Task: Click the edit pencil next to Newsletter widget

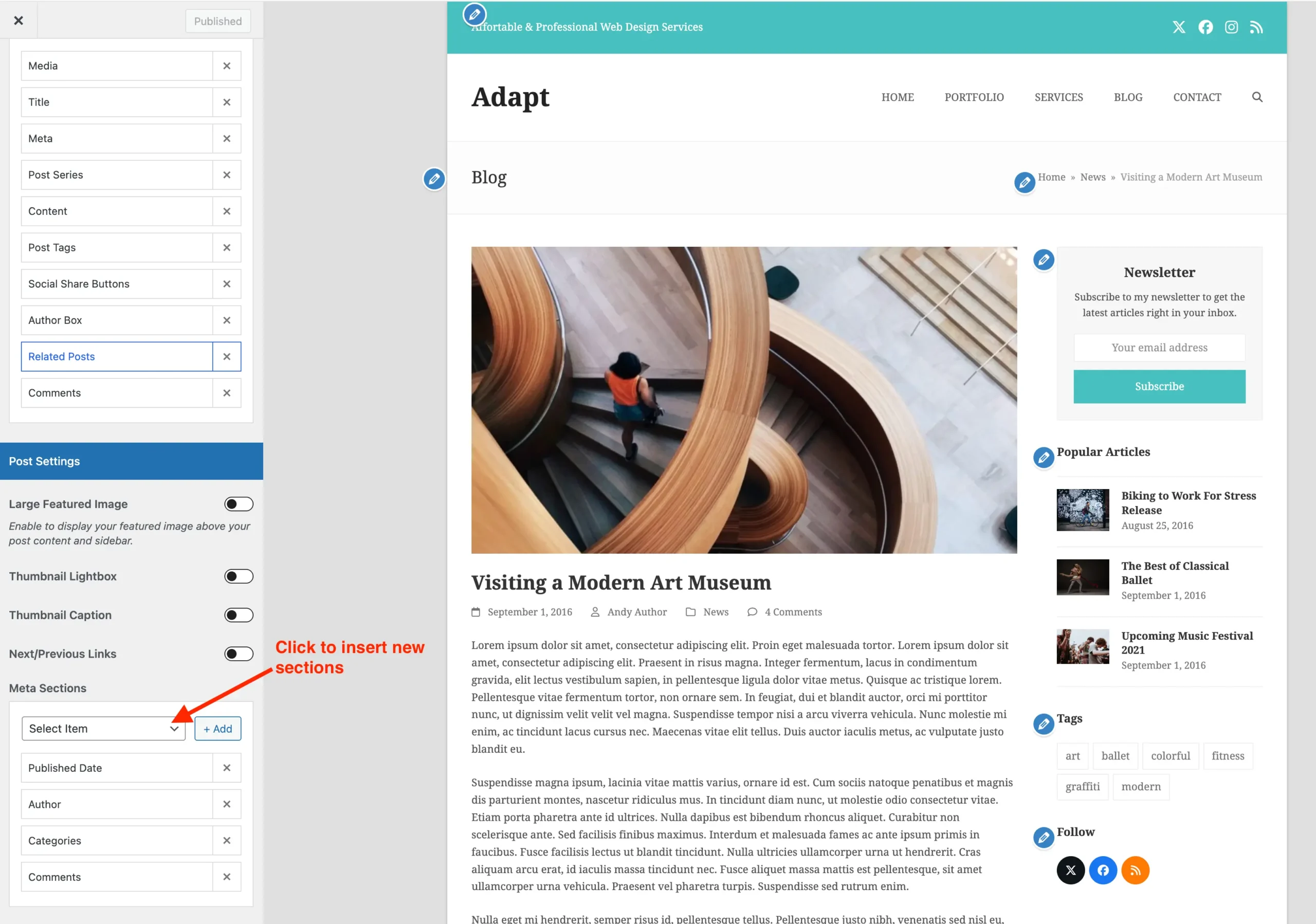Action: click(x=1043, y=260)
